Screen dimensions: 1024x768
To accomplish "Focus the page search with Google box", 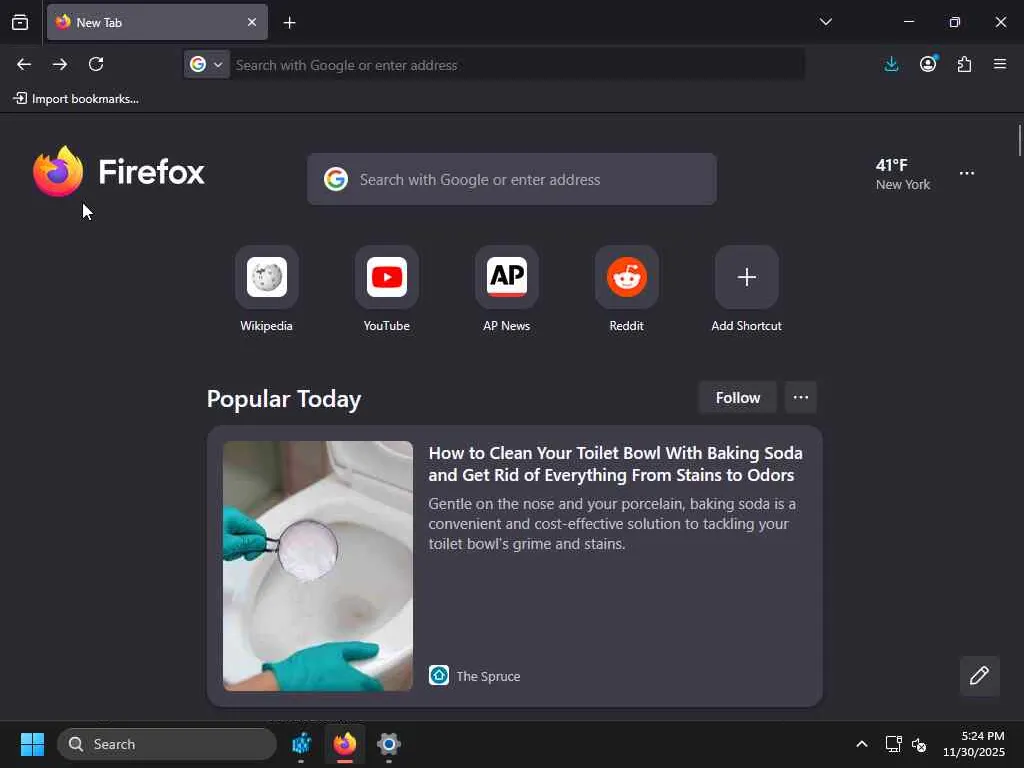I will 512,179.
